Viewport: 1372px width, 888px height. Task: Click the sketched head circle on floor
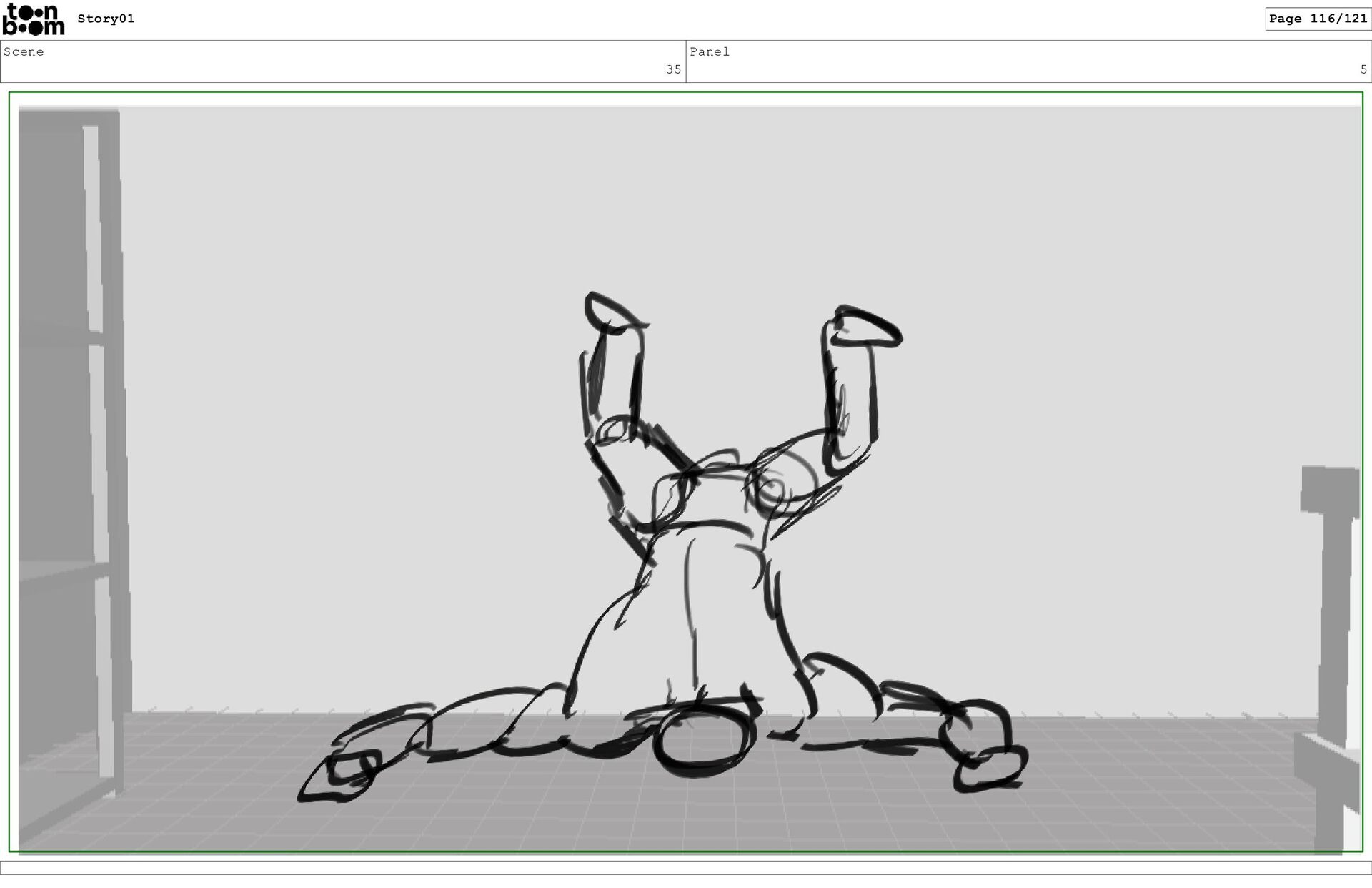pyautogui.click(x=702, y=740)
